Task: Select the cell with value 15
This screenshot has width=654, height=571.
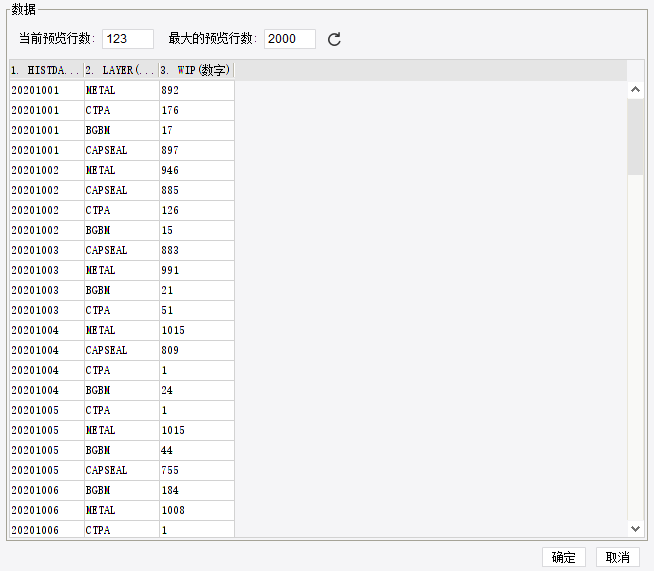Action: coord(197,230)
